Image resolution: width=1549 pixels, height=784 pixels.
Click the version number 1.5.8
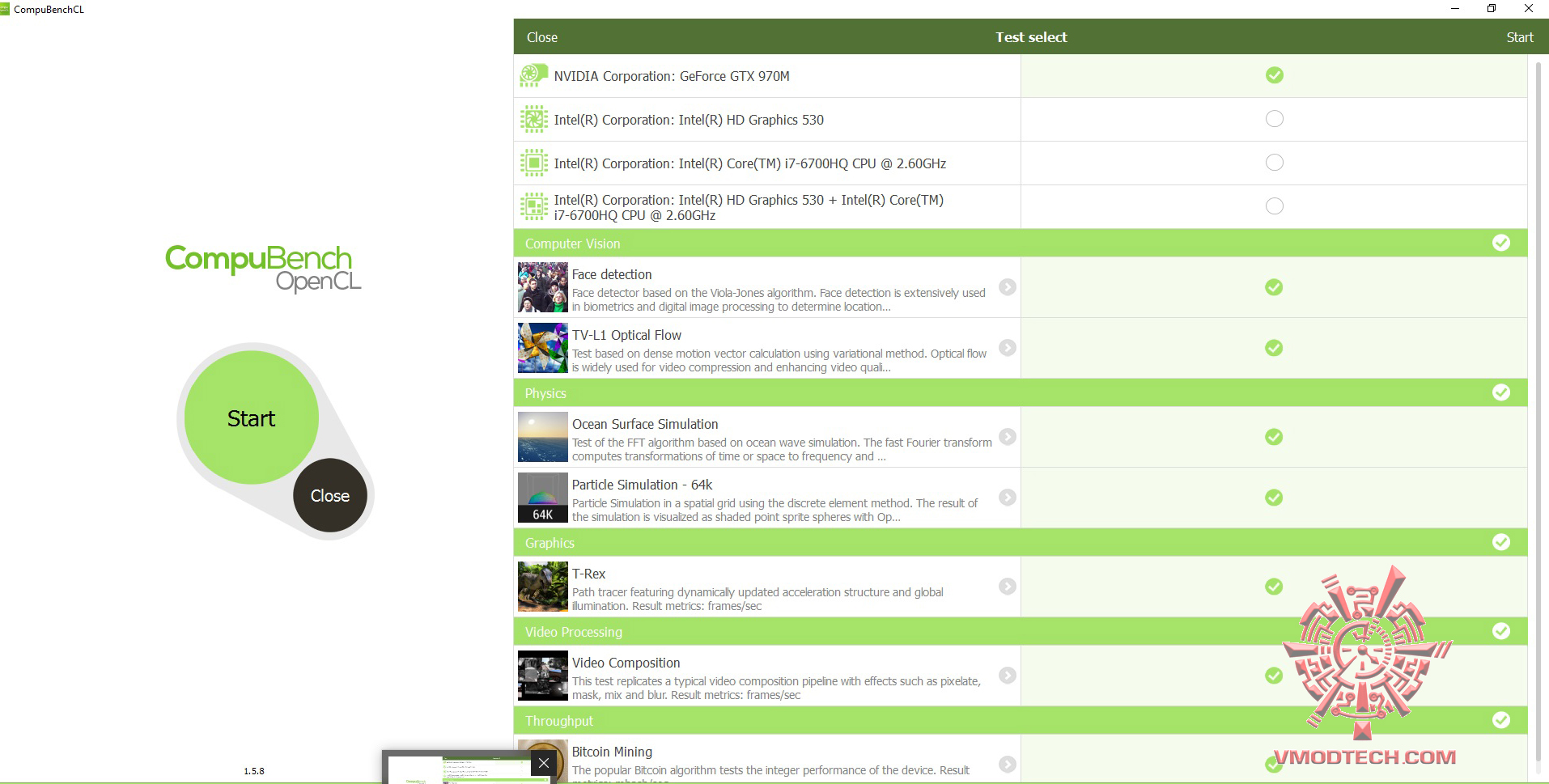click(254, 771)
